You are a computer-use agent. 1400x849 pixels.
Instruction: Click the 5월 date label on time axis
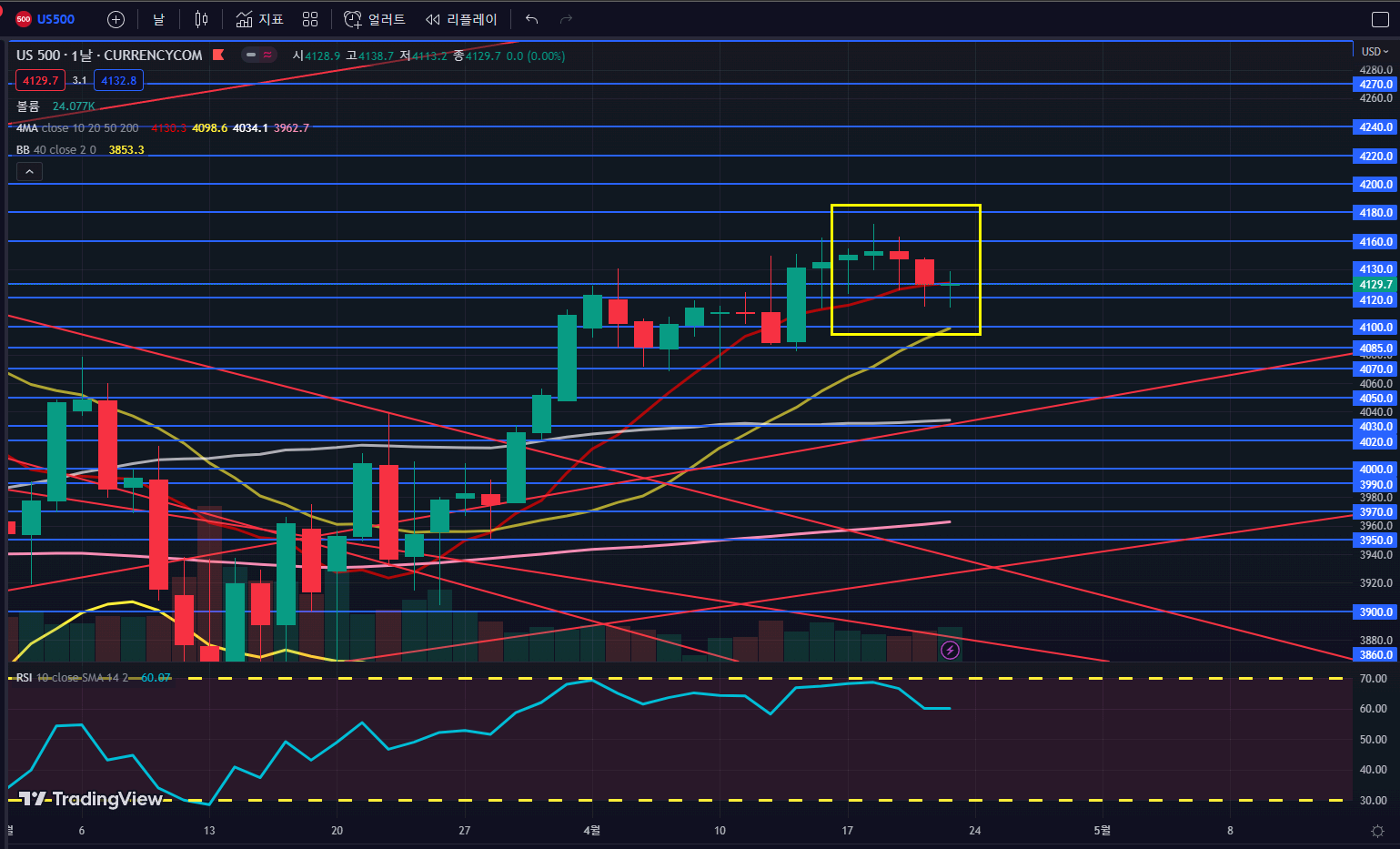tap(1102, 831)
